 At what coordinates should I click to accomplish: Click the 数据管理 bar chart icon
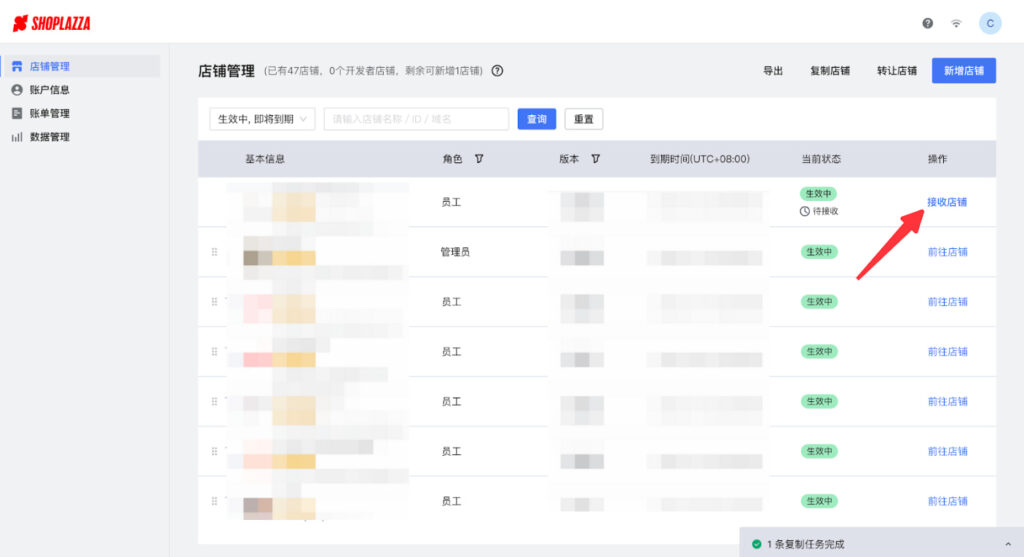(17, 136)
